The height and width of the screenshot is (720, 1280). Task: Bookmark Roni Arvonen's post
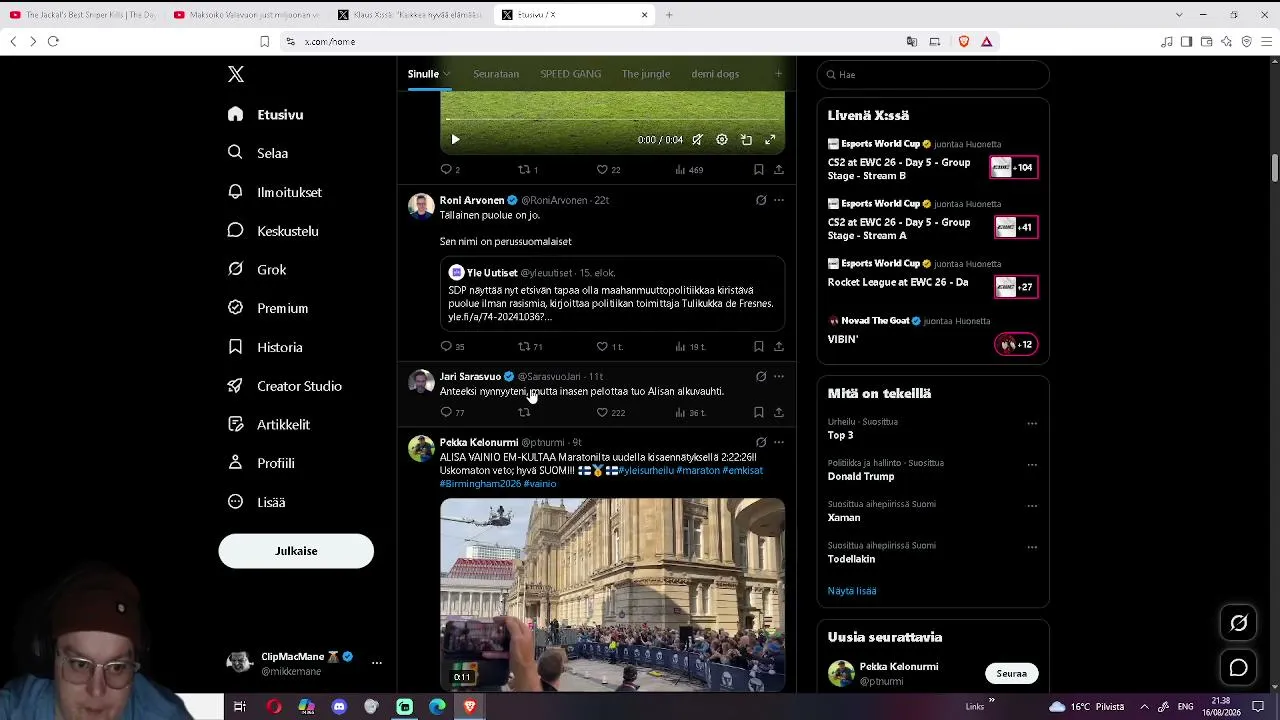pyautogui.click(x=758, y=346)
